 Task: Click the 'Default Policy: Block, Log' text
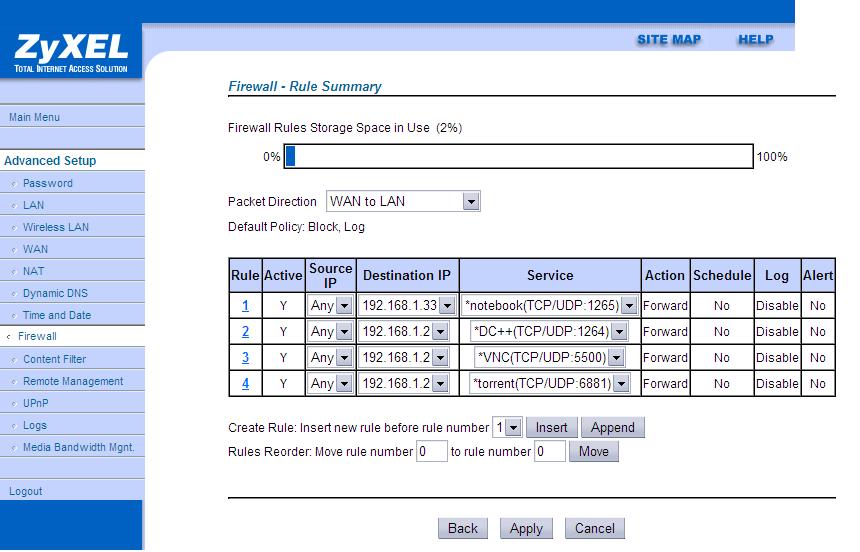296,227
